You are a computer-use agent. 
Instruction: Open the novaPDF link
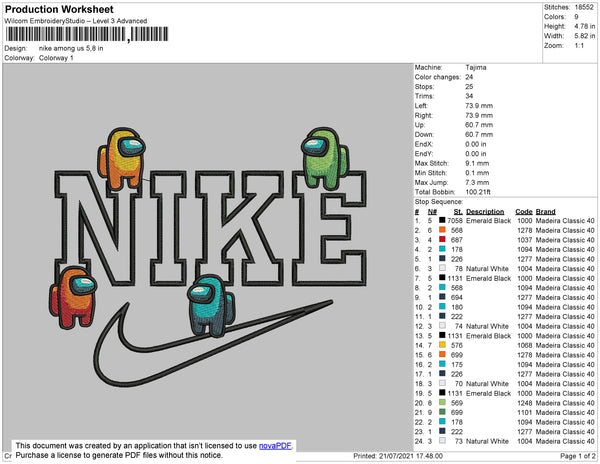tap(275, 446)
